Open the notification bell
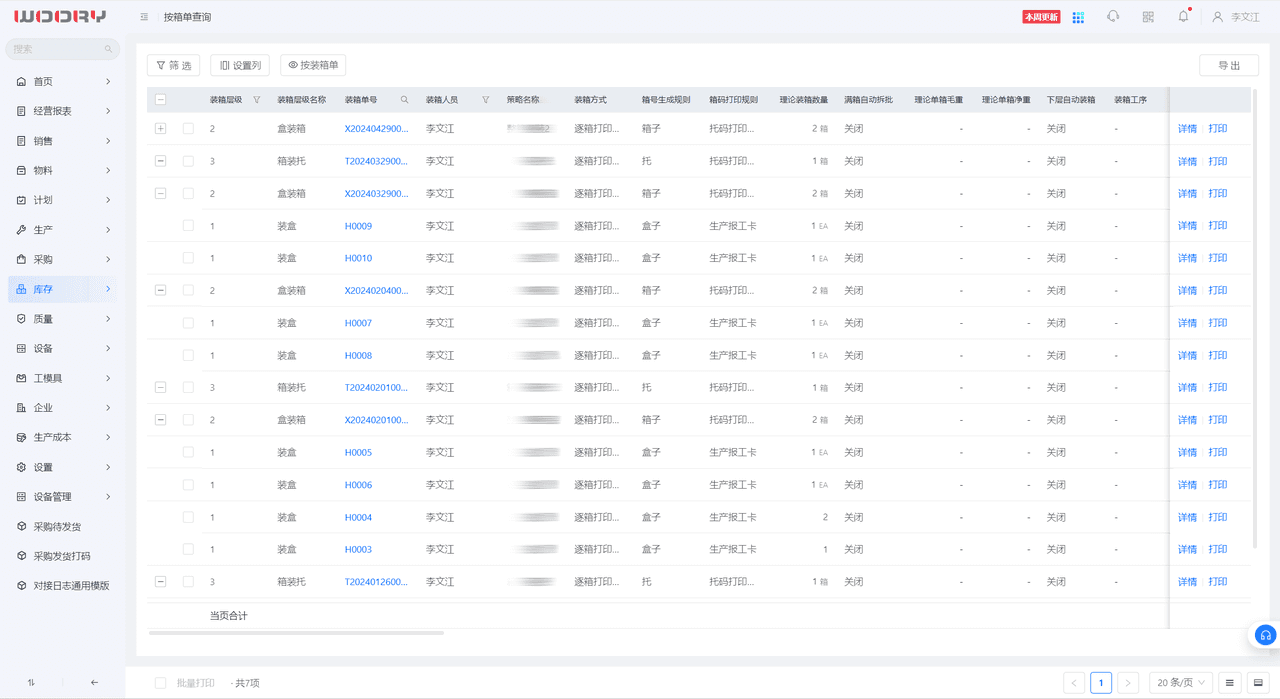This screenshot has width=1280, height=699. (1184, 17)
